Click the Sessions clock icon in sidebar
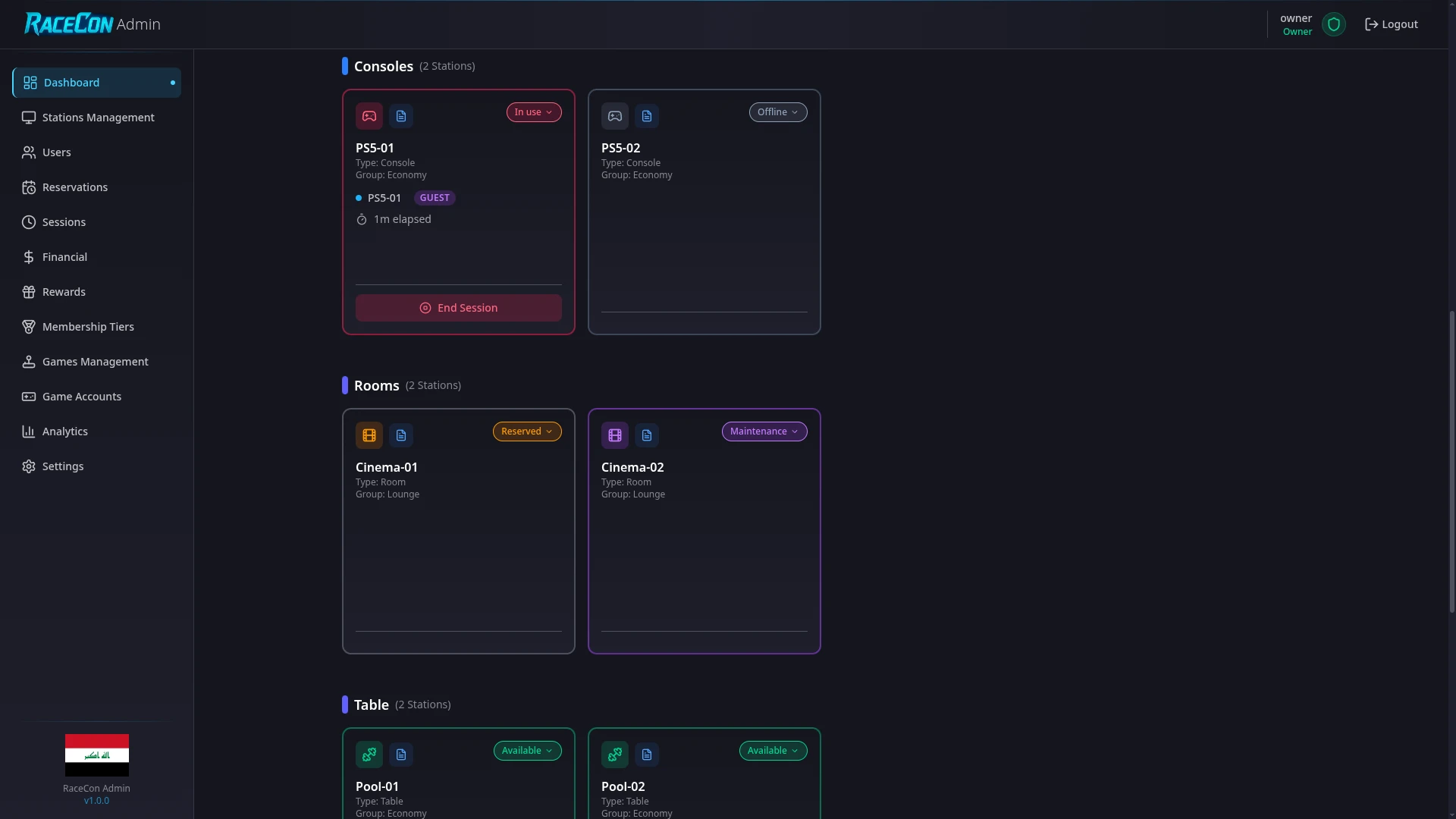 coord(28,222)
